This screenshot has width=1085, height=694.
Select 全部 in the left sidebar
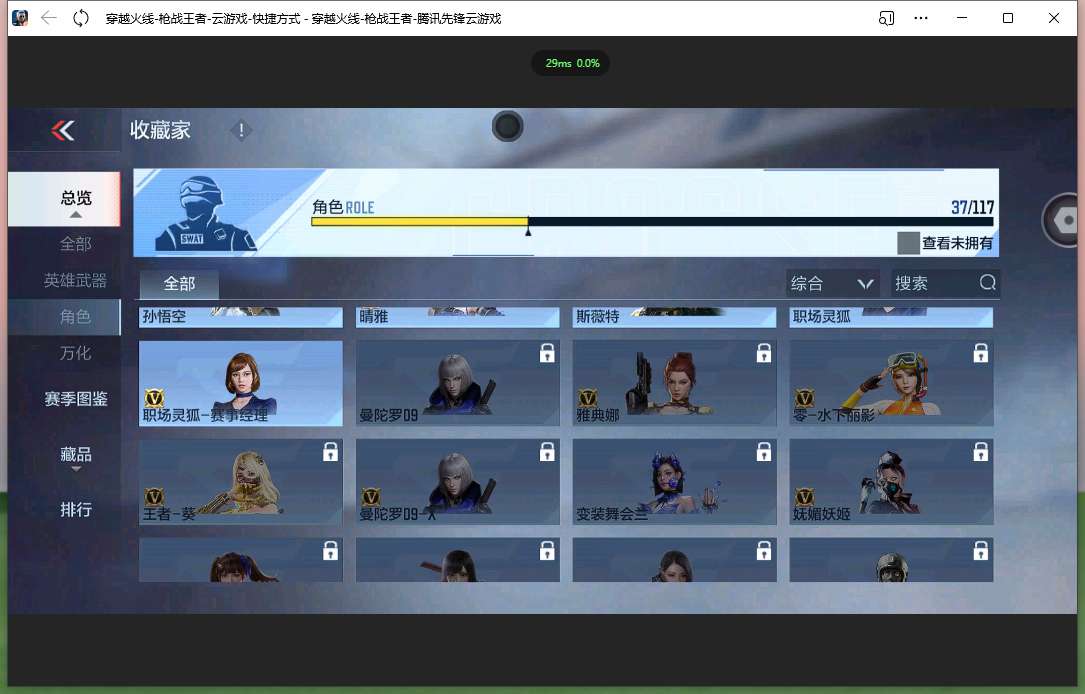tap(75, 244)
